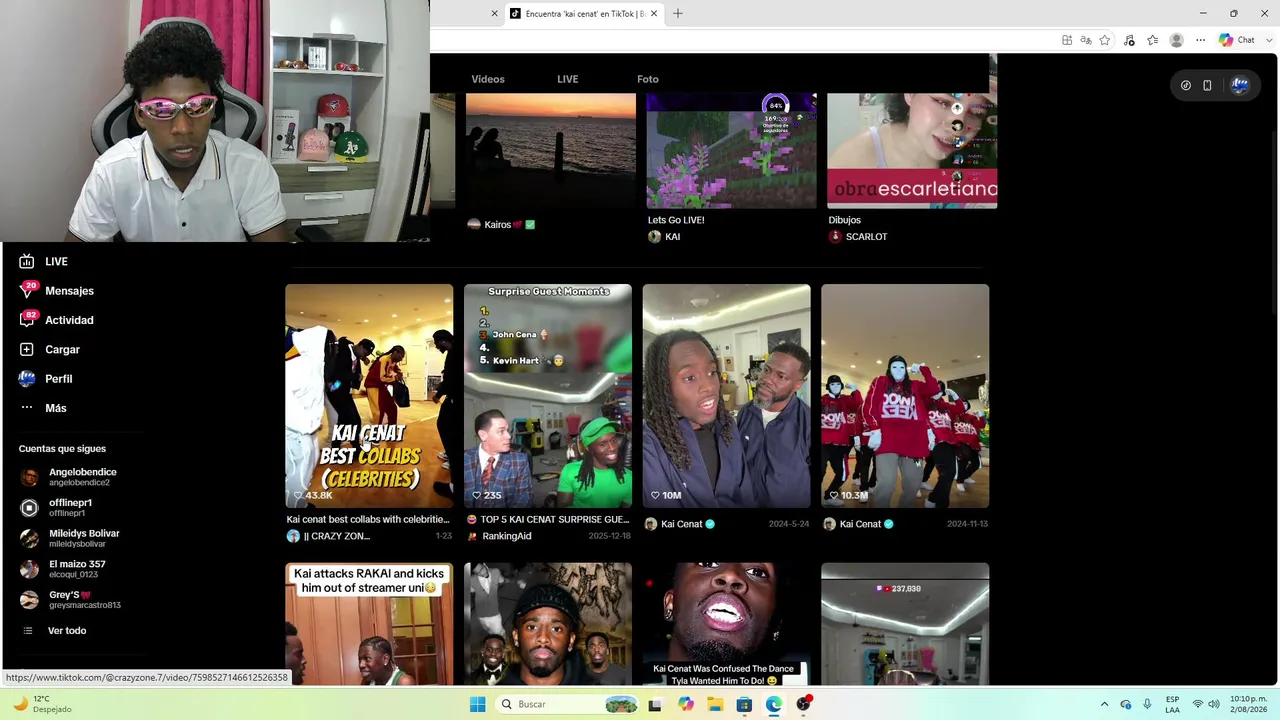Open the Edge media control music icon
The width and height of the screenshot is (1280, 720).
pos(1129,40)
